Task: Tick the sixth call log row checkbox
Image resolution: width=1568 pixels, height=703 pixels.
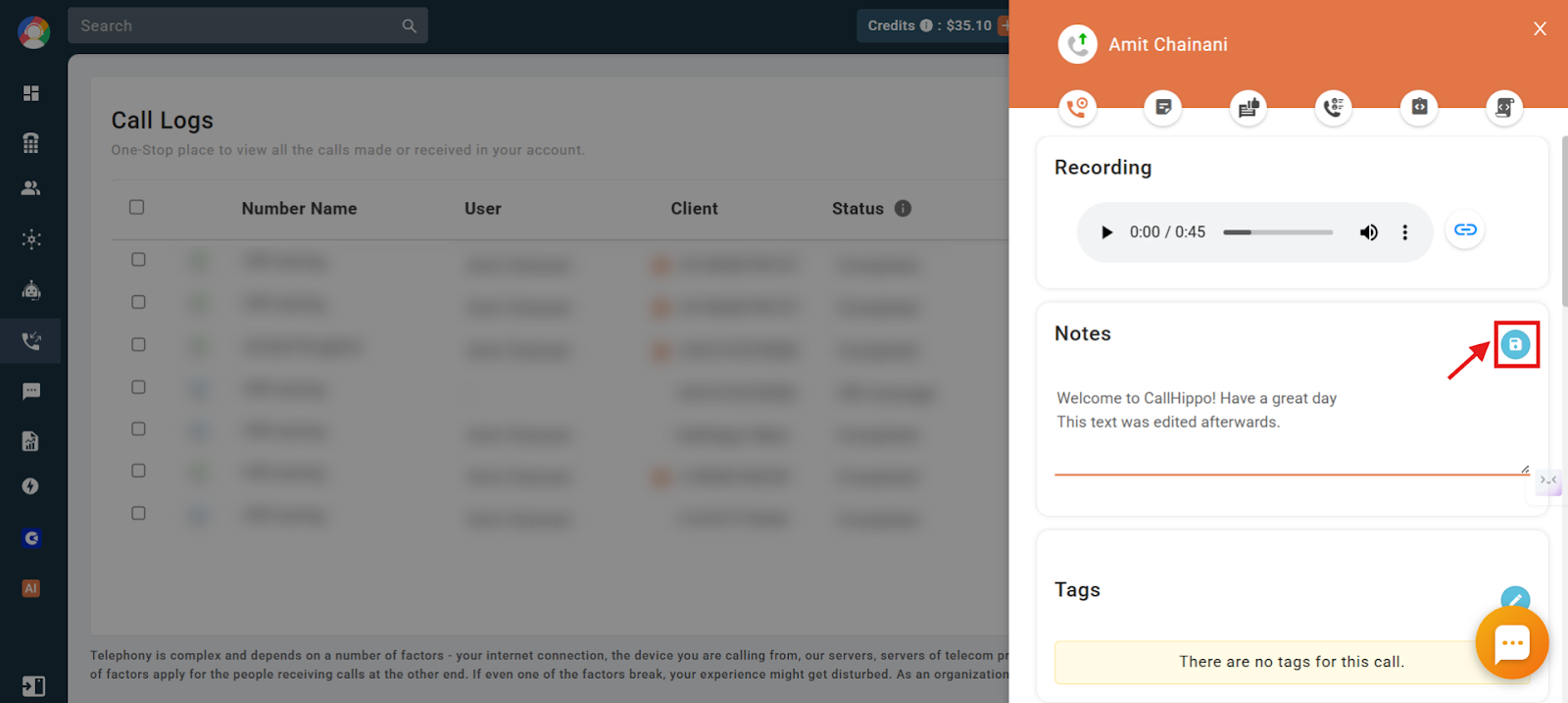Action: [x=138, y=471]
